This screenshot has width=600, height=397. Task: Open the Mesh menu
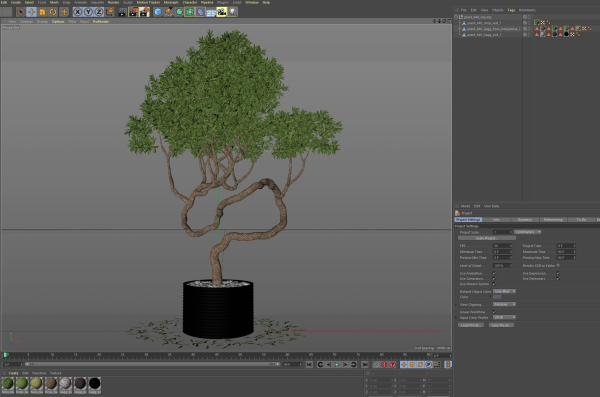(x=54, y=2)
